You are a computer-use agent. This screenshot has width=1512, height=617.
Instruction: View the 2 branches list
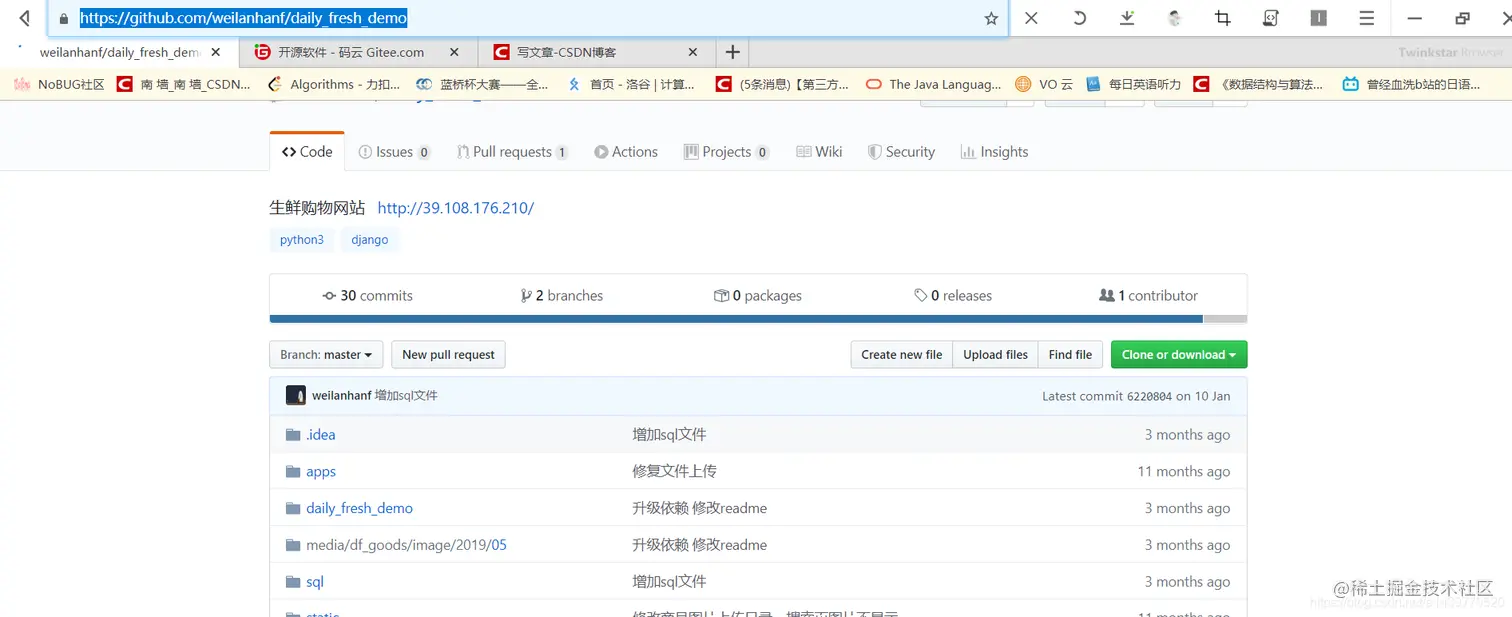562,296
